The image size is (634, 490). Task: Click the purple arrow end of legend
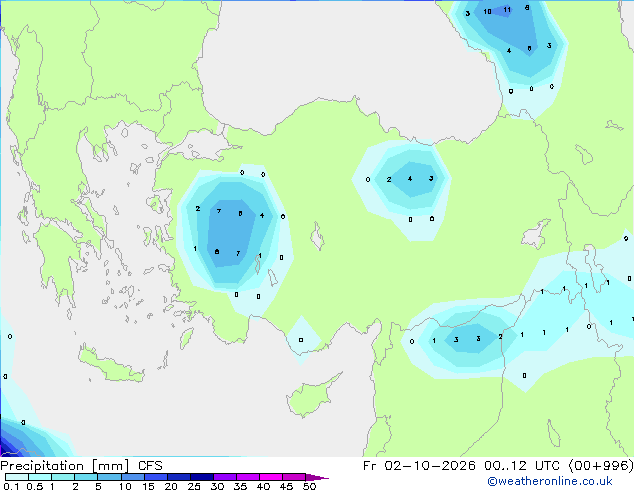click(317, 477)
